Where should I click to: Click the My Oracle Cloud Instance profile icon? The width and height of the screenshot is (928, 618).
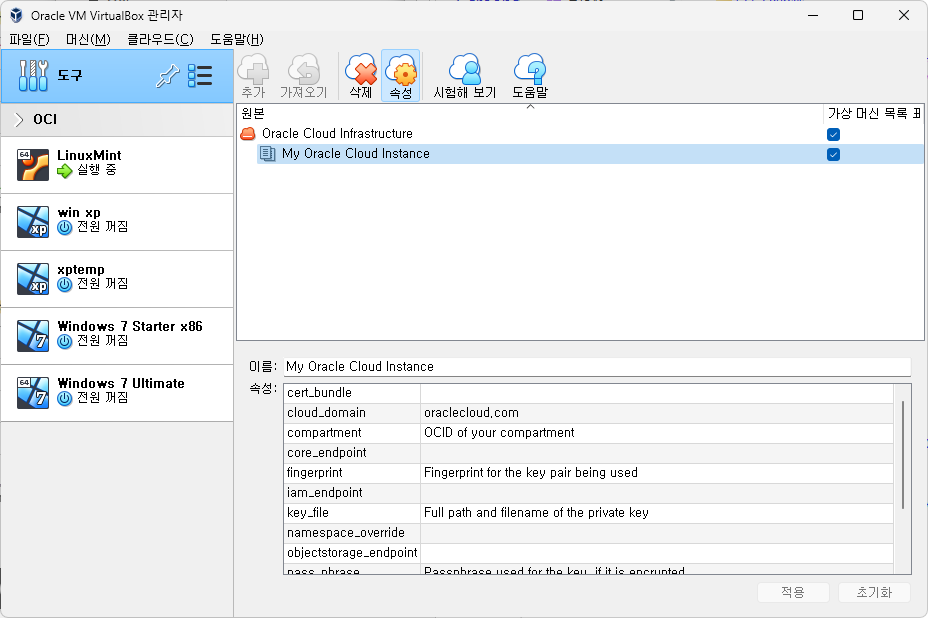268,154
